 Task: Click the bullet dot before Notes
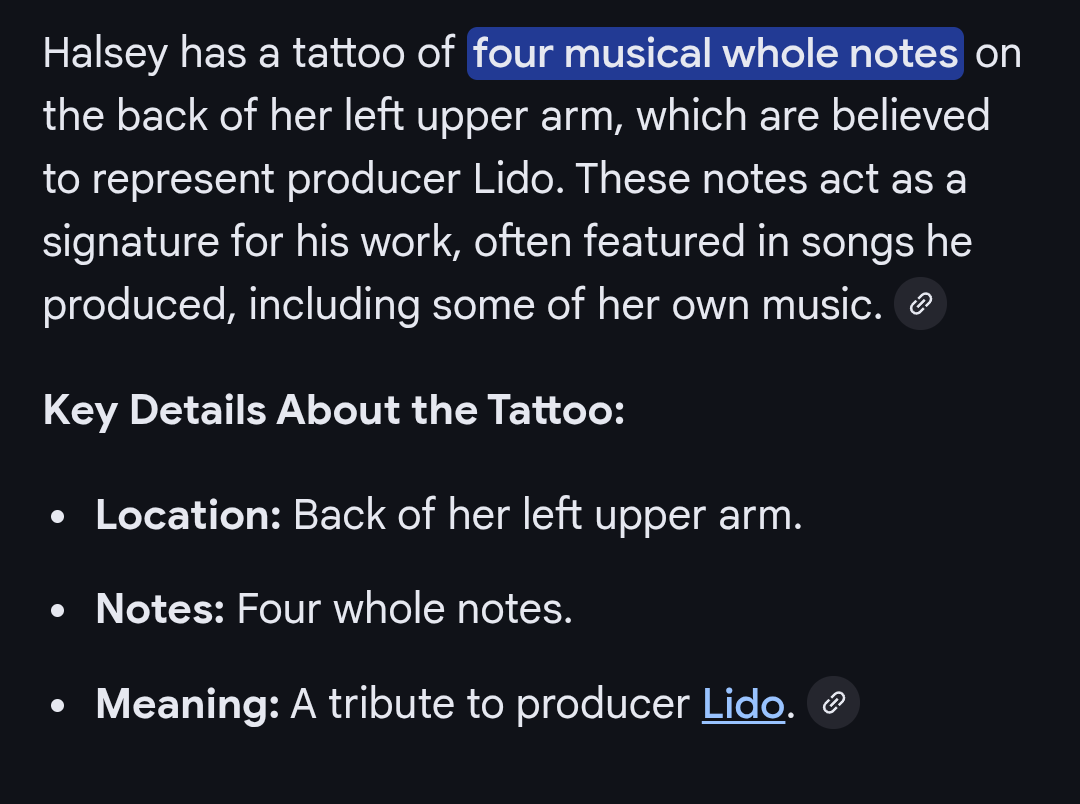pyautogui.click(x=58, y=612)
